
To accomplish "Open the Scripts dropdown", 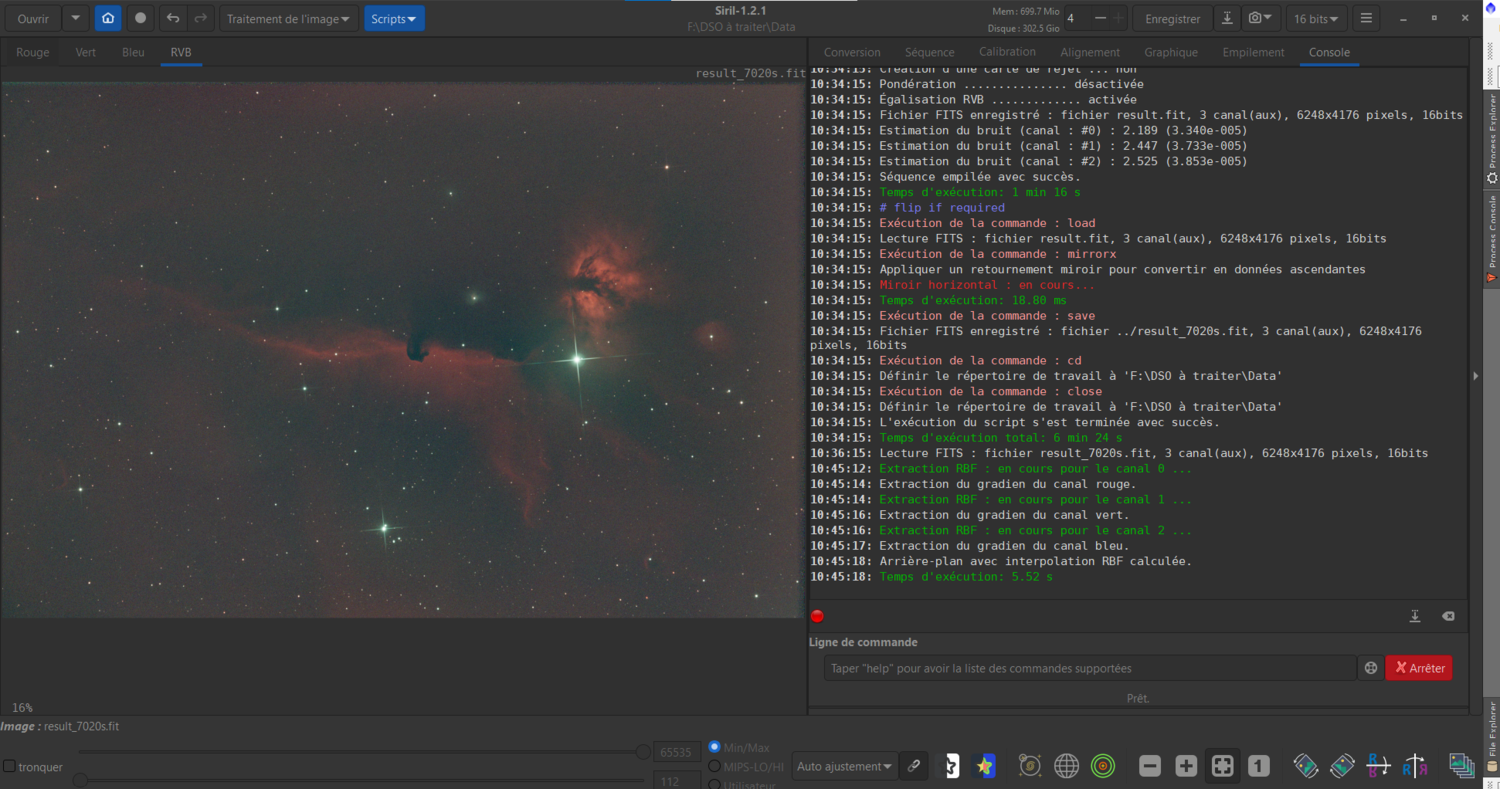I will coord(394,18).
